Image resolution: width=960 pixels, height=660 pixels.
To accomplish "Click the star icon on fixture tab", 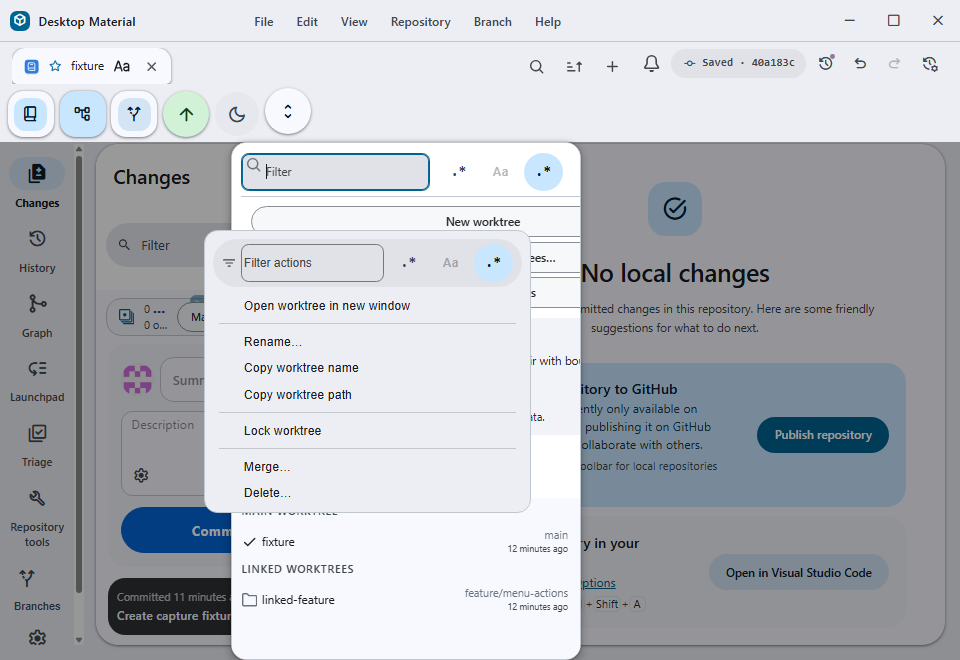I will 55,66.
